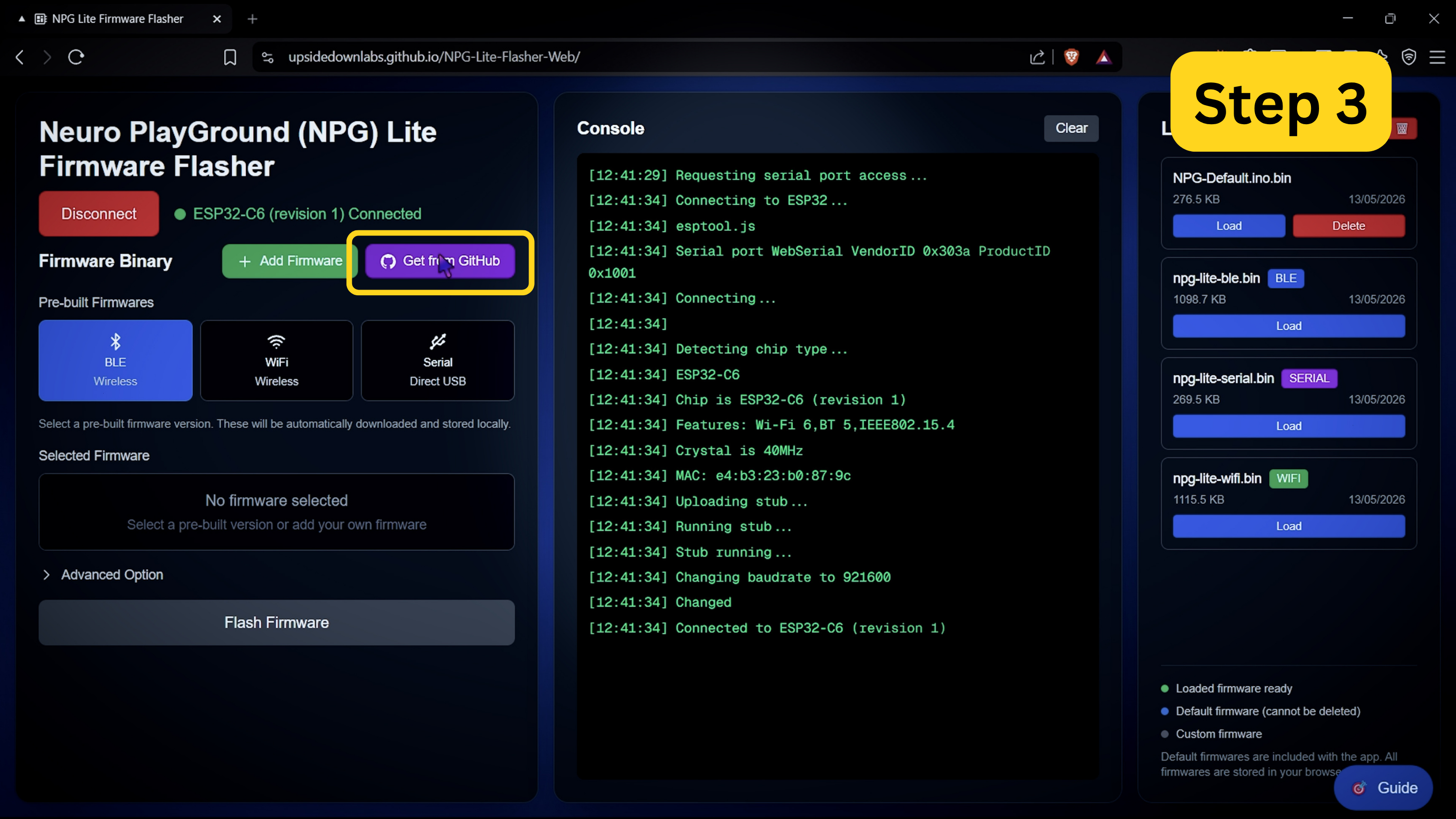Image resolution: width=1456 pixels, height=819 pixels.
Task: Click the Flash Firmware button
Action: (276, 622)
